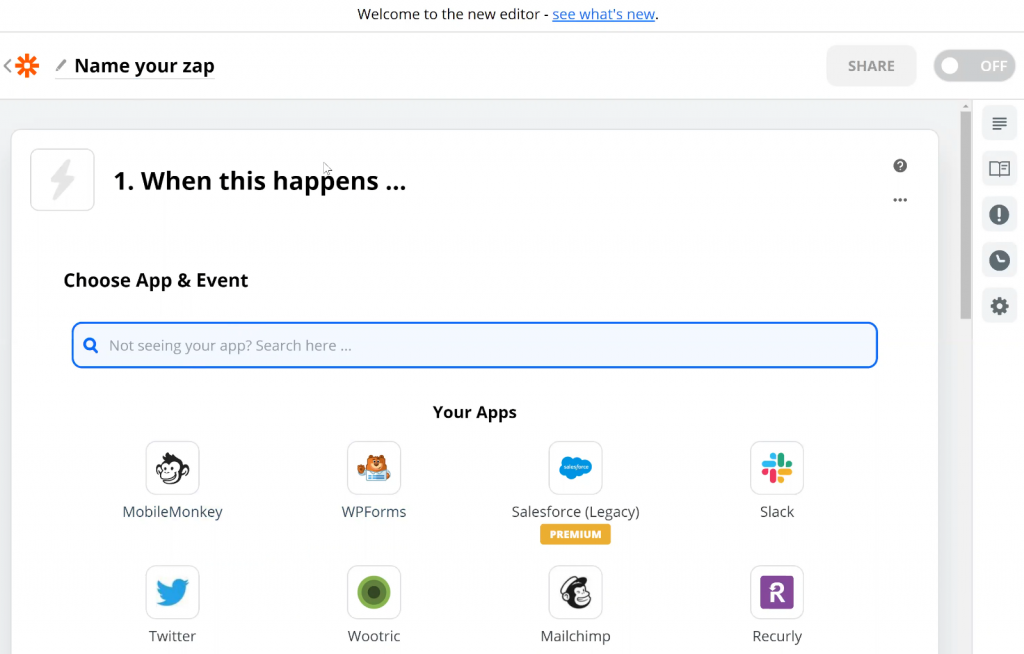Click the "1. When this happens ..." heading
The height and width of the screenshot is (654, 1024).
pyautogui.click(x=260, y=181)
